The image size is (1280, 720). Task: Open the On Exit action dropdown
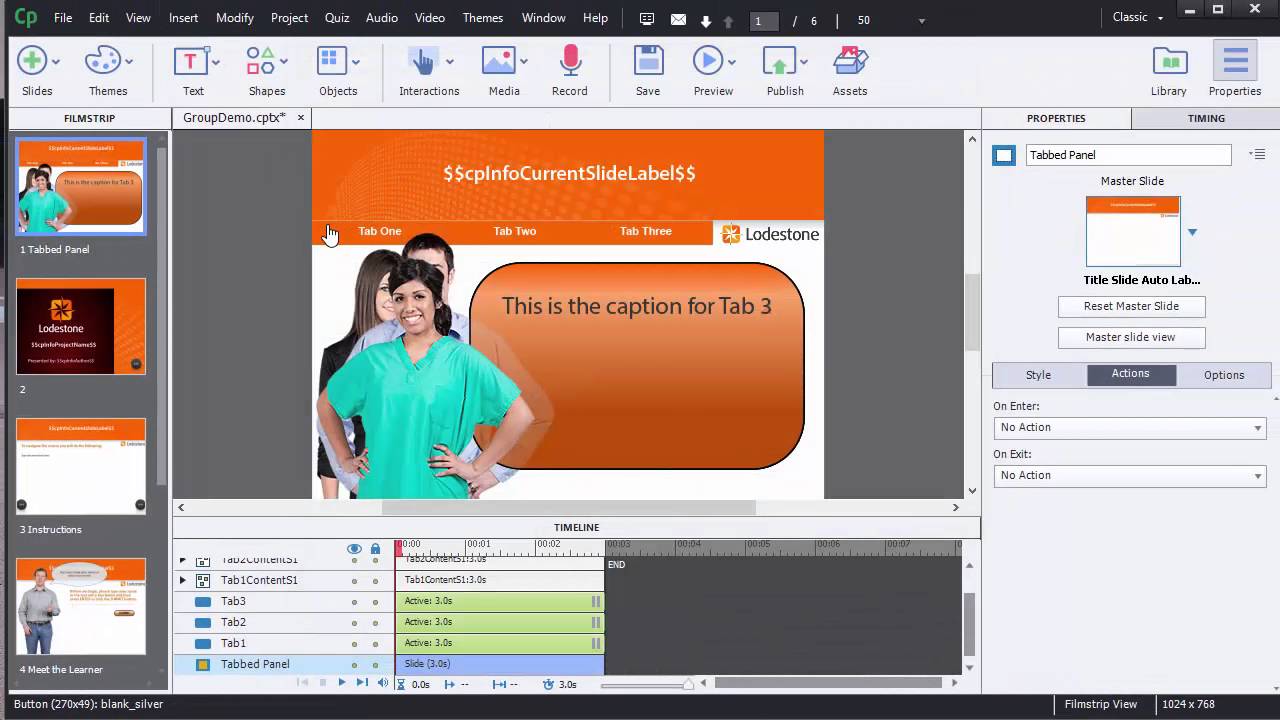click(1129, 475)
